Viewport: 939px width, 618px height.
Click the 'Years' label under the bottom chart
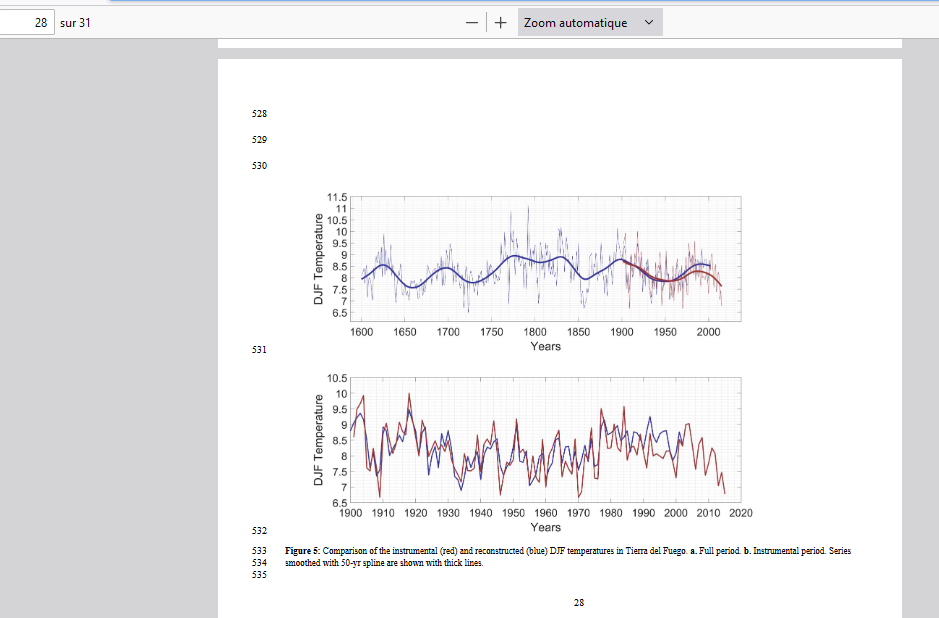545,527
